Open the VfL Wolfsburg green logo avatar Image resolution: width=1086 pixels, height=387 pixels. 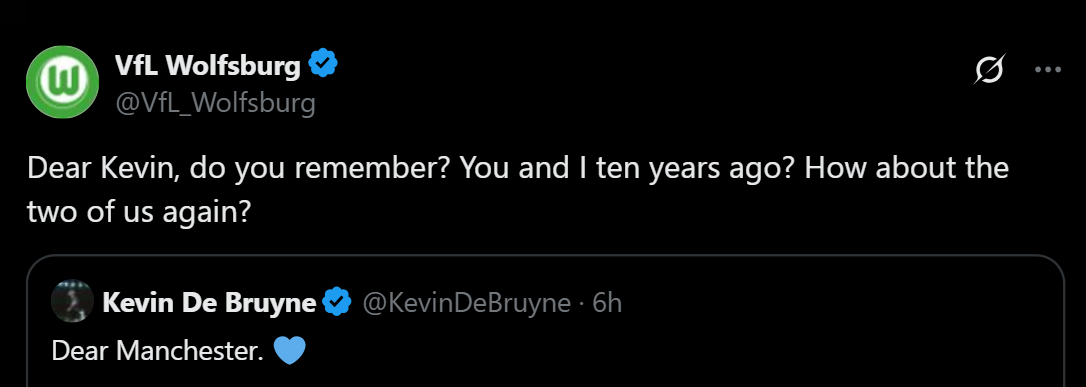click(x=62, y=82)
